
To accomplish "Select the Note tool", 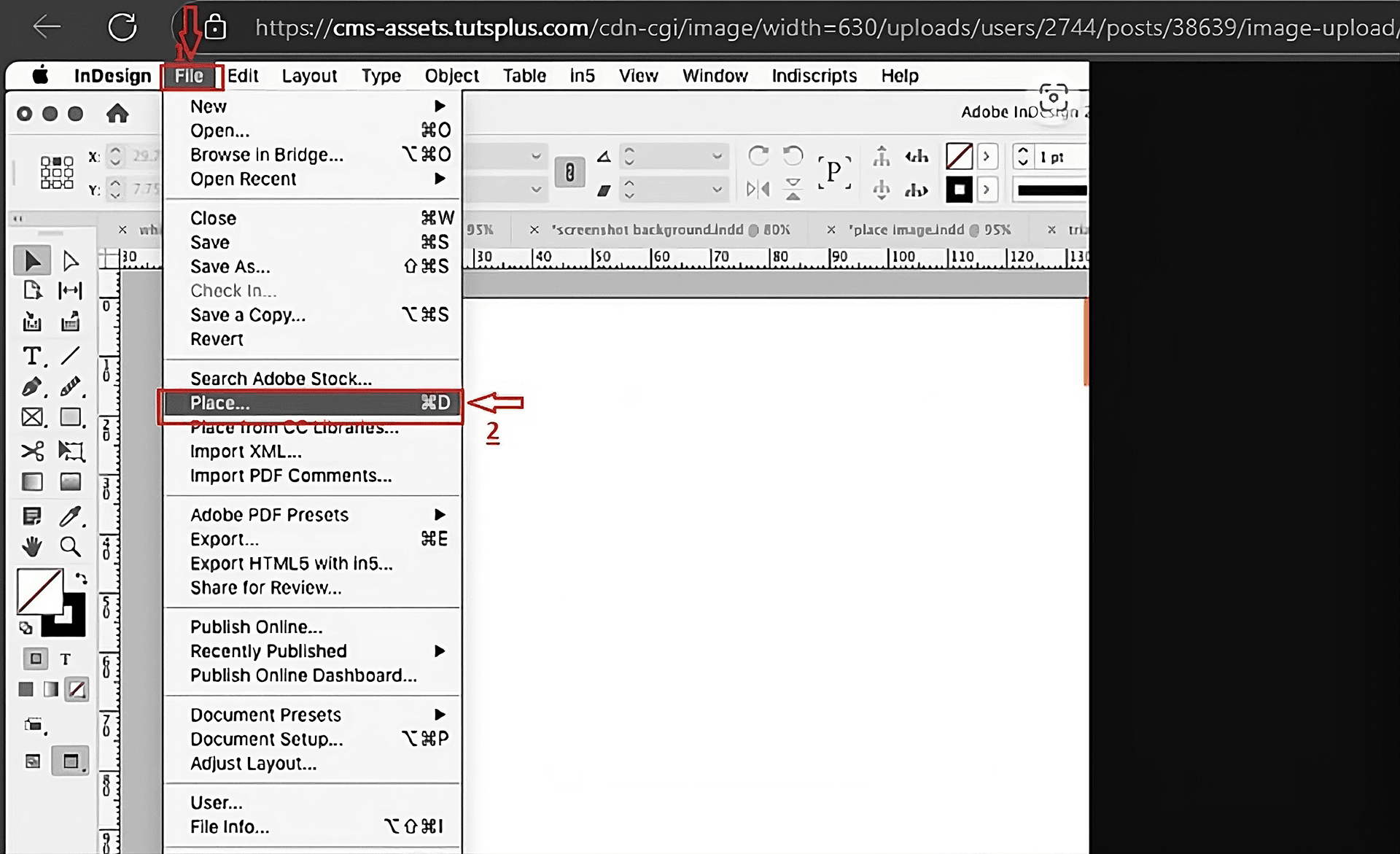I will click(x=32, y=516).
